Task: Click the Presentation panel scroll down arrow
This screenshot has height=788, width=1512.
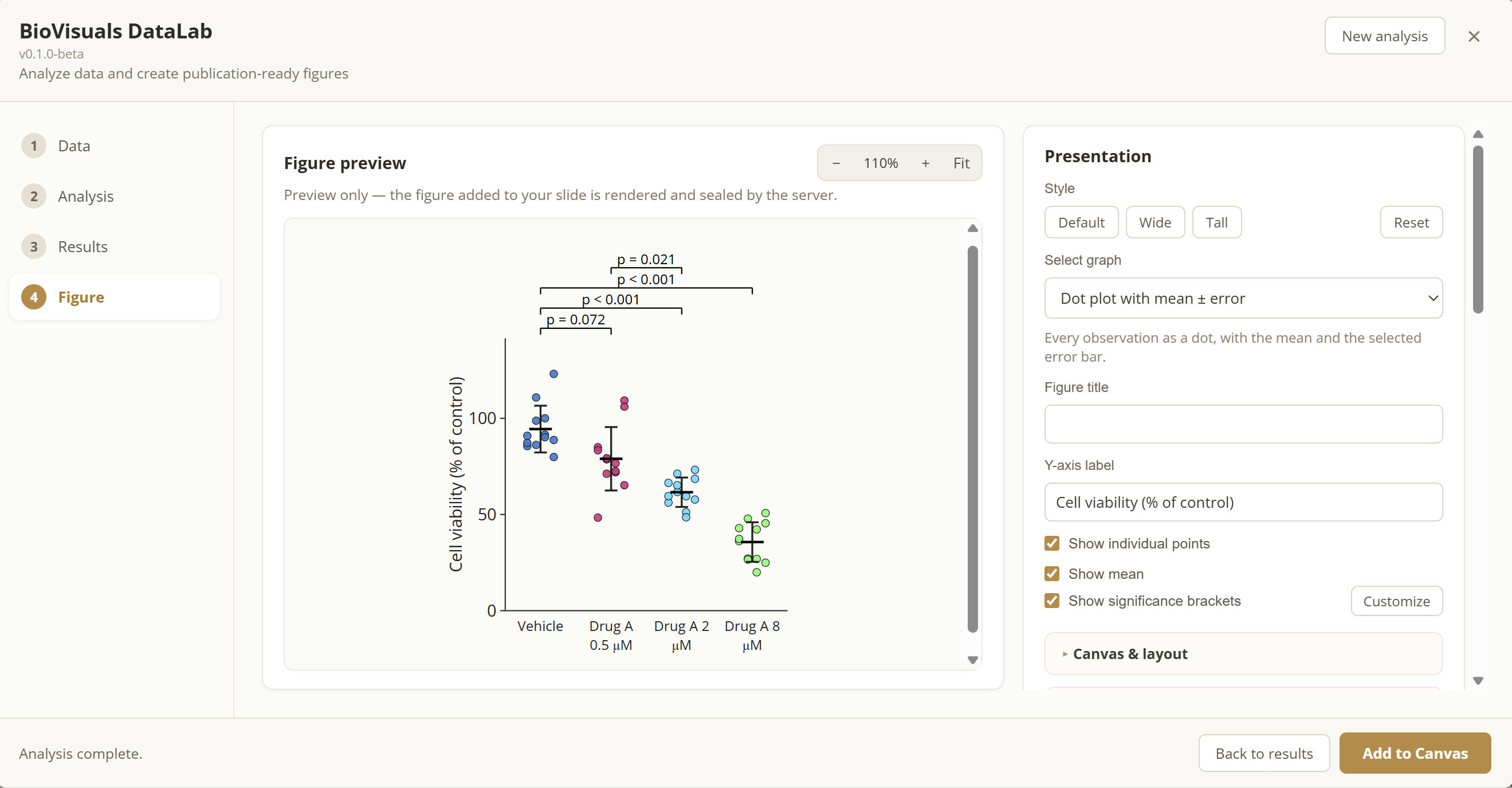Action: coord(1478,681)
